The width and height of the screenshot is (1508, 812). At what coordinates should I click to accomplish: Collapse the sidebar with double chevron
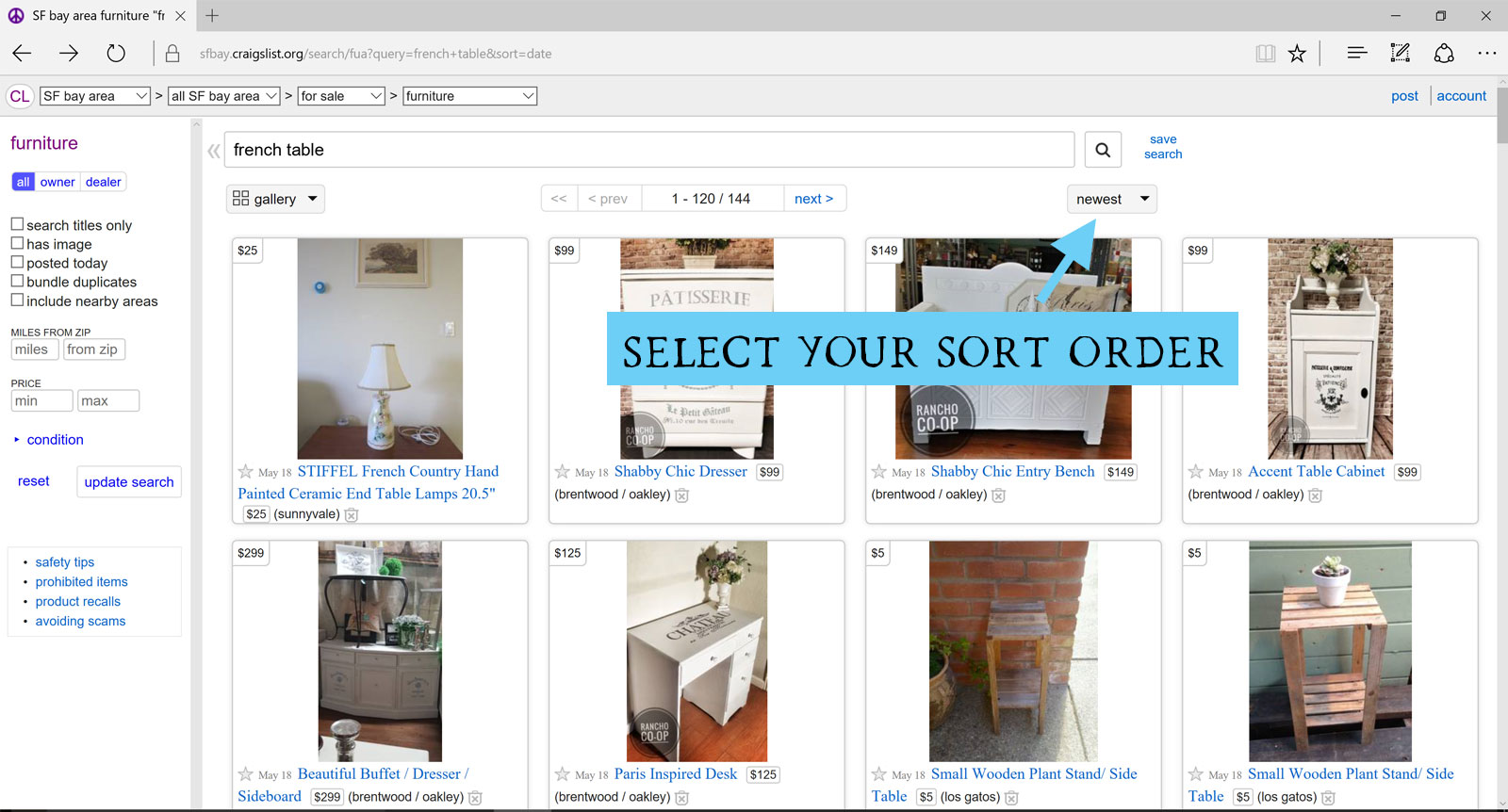click(214, 151)
